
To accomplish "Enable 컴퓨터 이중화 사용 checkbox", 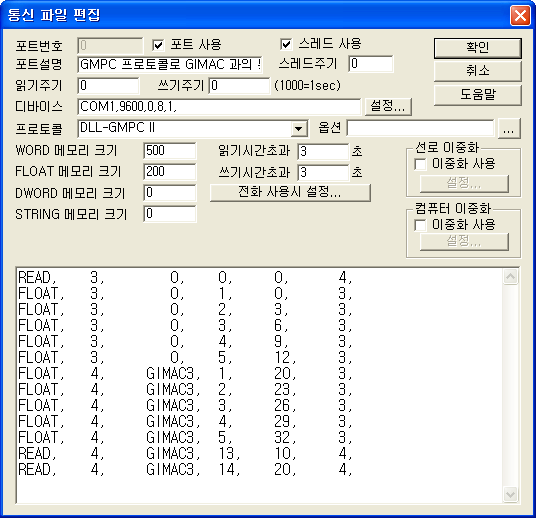I will [x=420, y=225].
